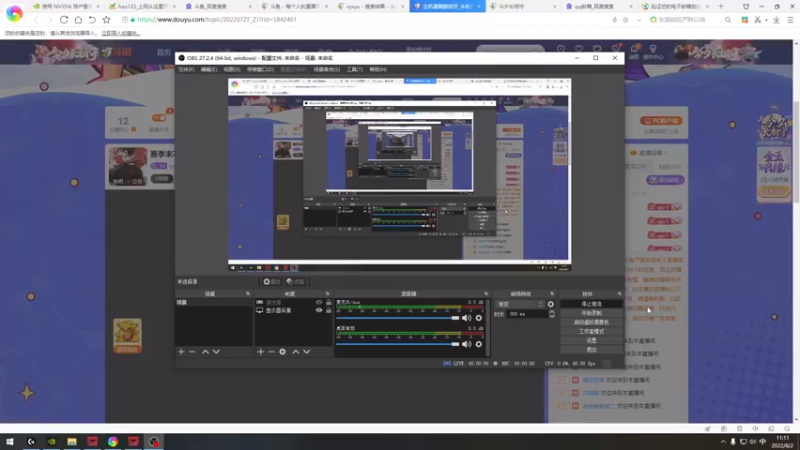The width and height of the screenshot is (800, 450).
Task: Click the 退出 exit button in OBS
Action: (x=591, y=349)
